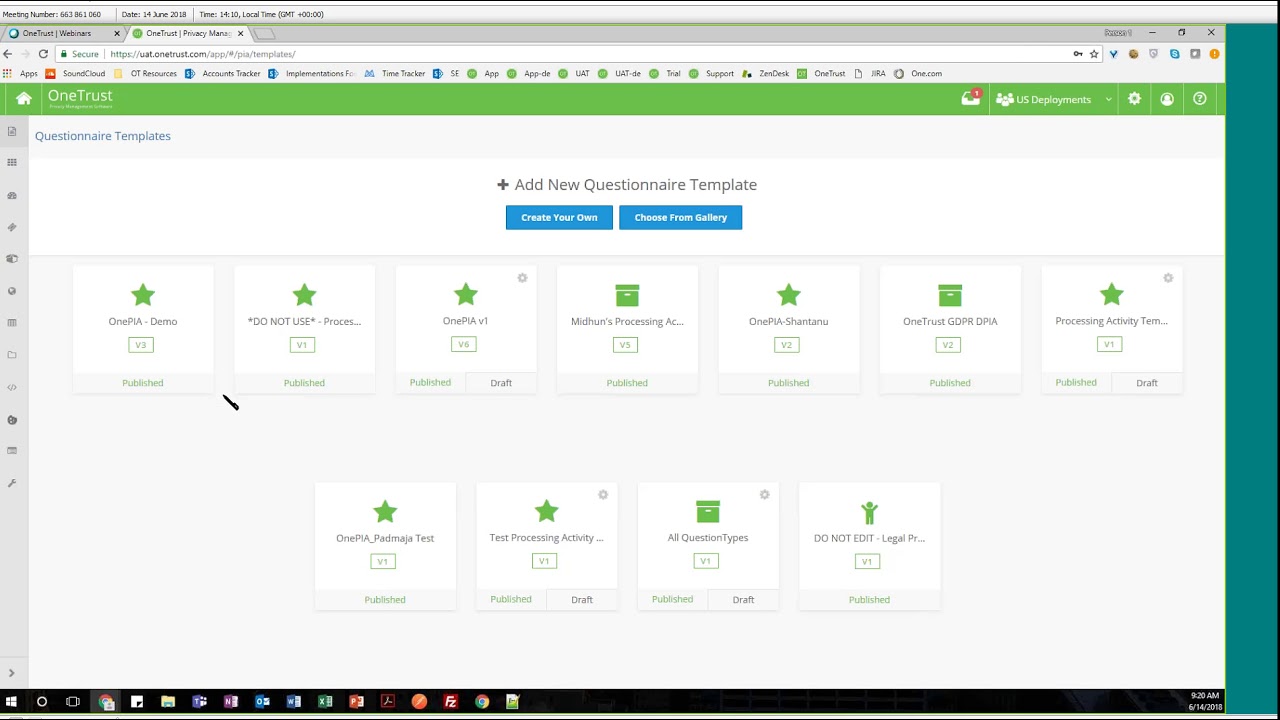Click Create Your Own button
The height and width of the screenshot is (720, 1280).
[559, 217]
